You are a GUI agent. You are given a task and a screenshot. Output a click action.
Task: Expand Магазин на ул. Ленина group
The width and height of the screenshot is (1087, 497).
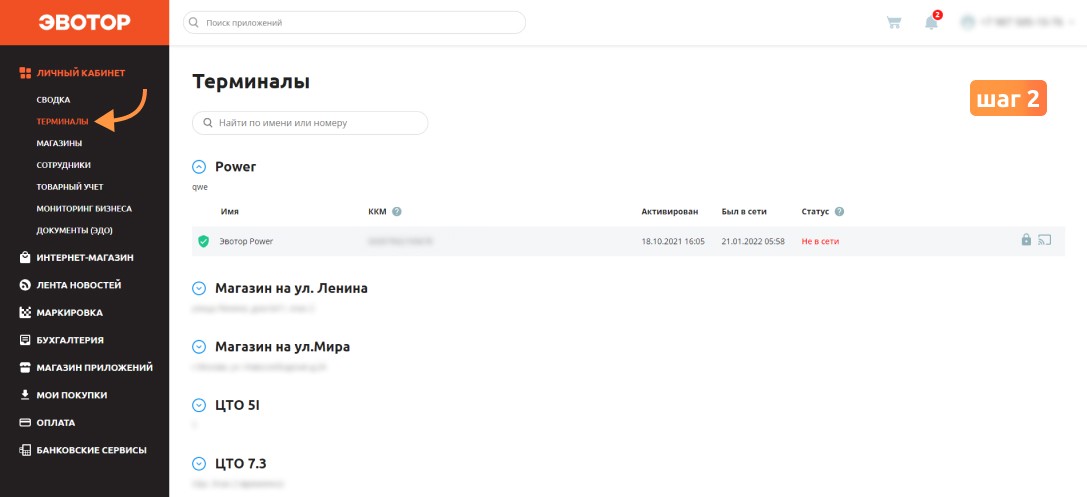pyautogui.click(x=199, y=288)
